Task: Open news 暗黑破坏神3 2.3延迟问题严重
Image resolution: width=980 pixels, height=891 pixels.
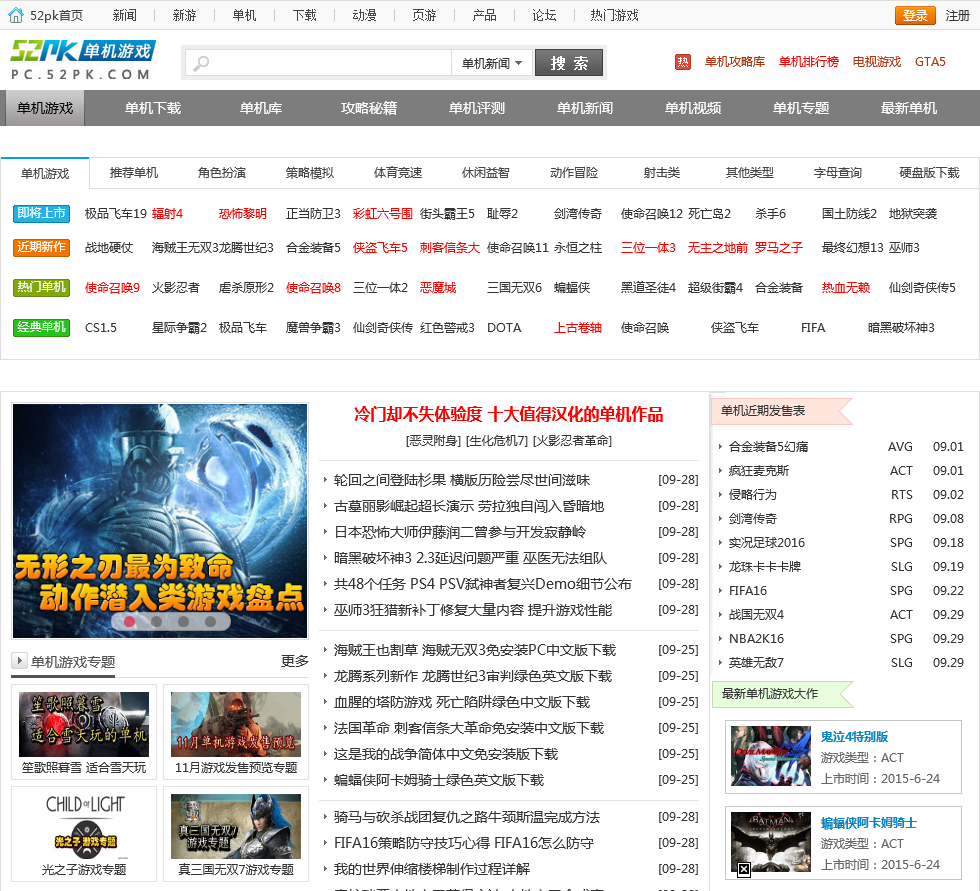Action: [470, 558]
